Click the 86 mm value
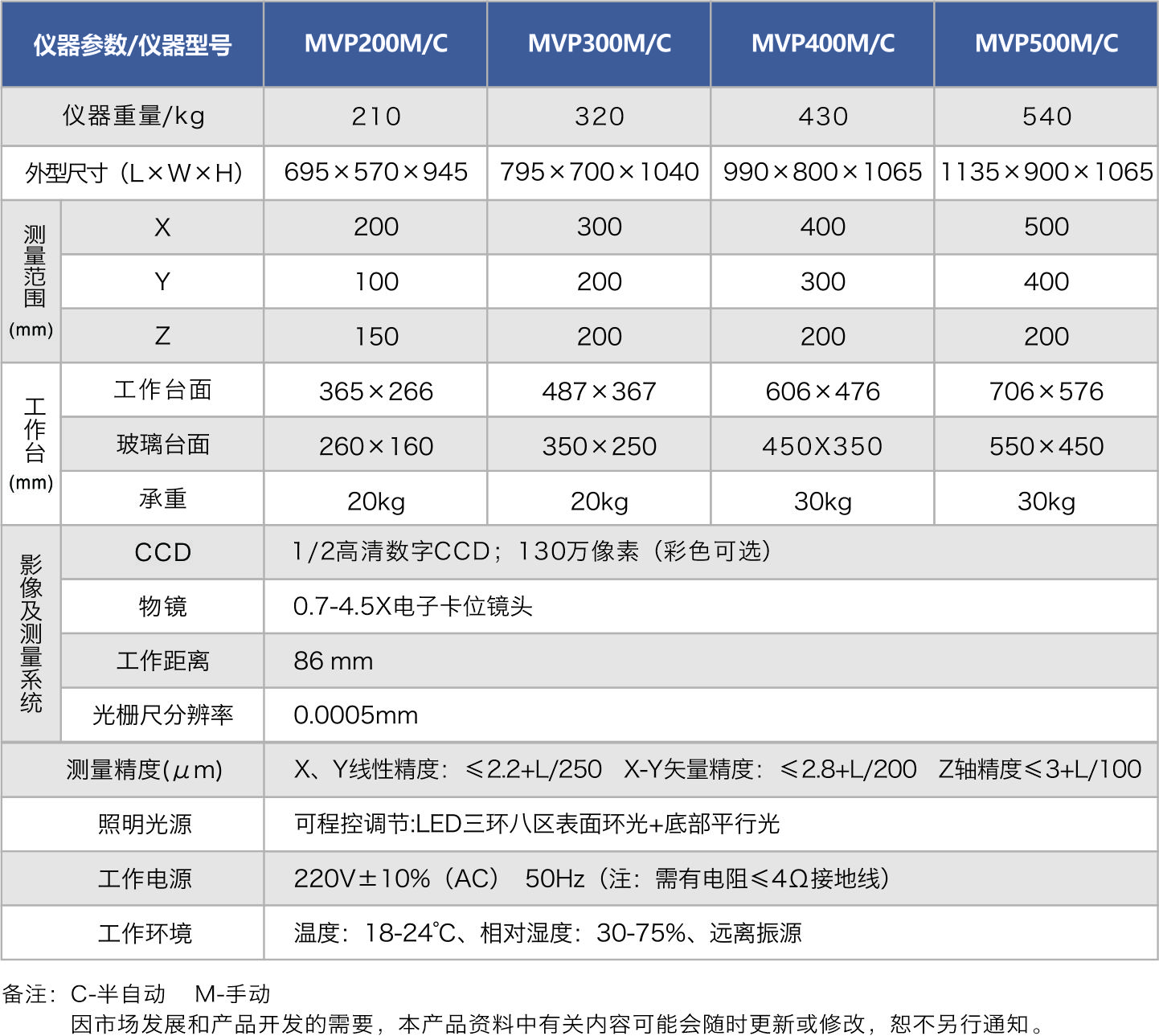 tap(334, 661)
